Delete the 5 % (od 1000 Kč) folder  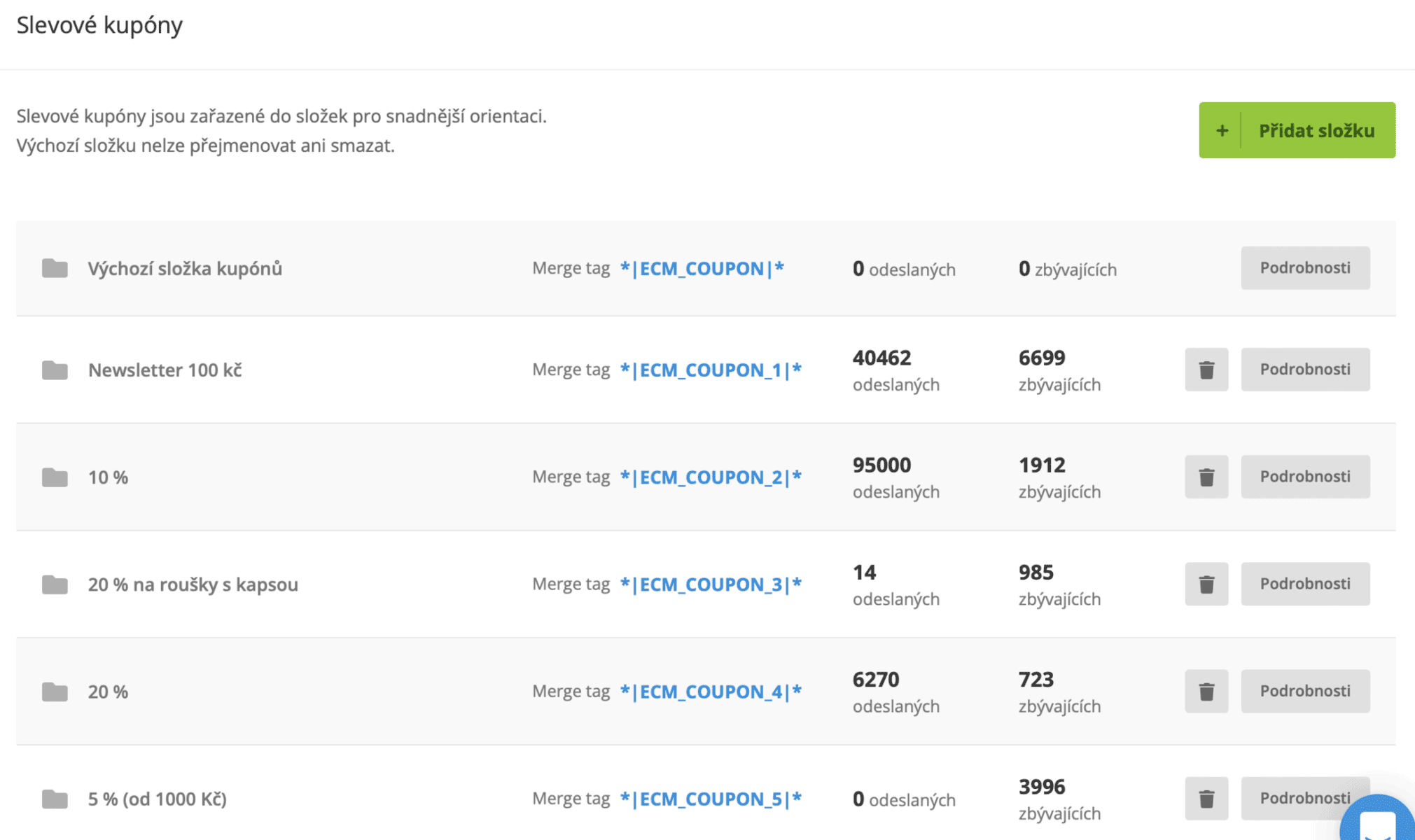(1206, 798)
